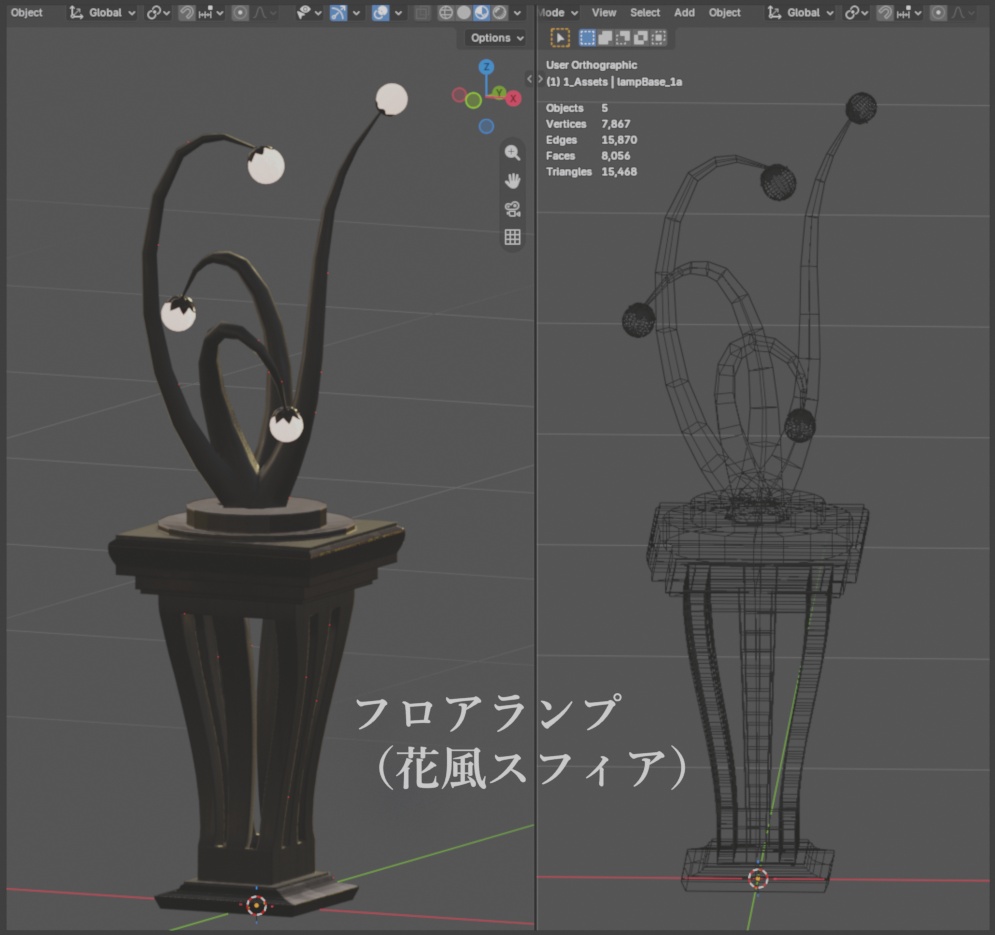Toggle proportional editing in left viewport header
The height and width of the screenshot is (935, 995).
pos(240,13)
